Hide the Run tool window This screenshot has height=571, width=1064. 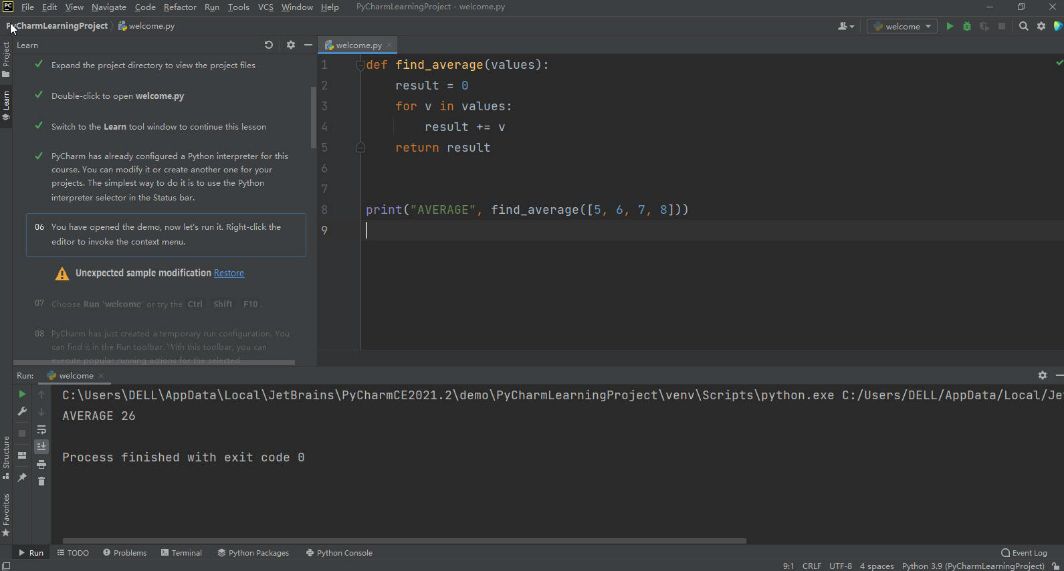[1059, 375]
